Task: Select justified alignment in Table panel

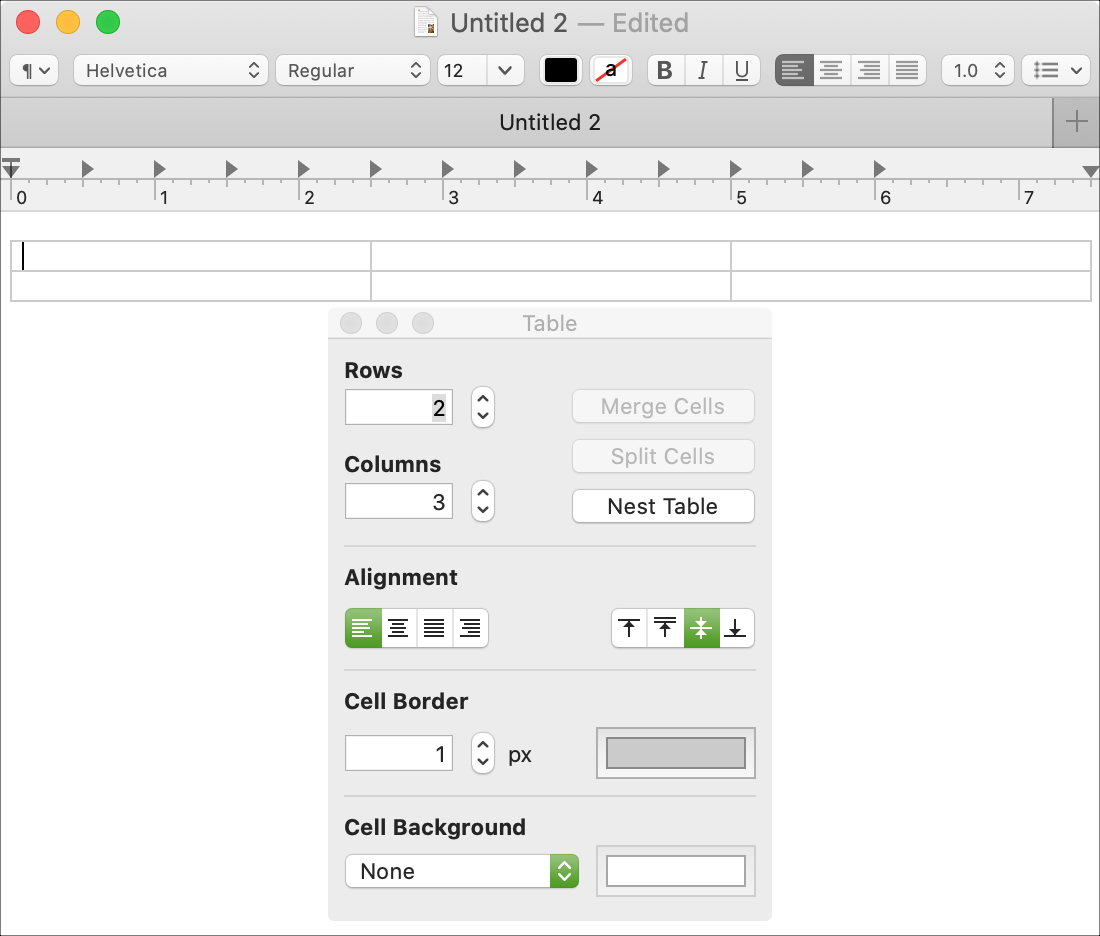Action: [434, 628]
